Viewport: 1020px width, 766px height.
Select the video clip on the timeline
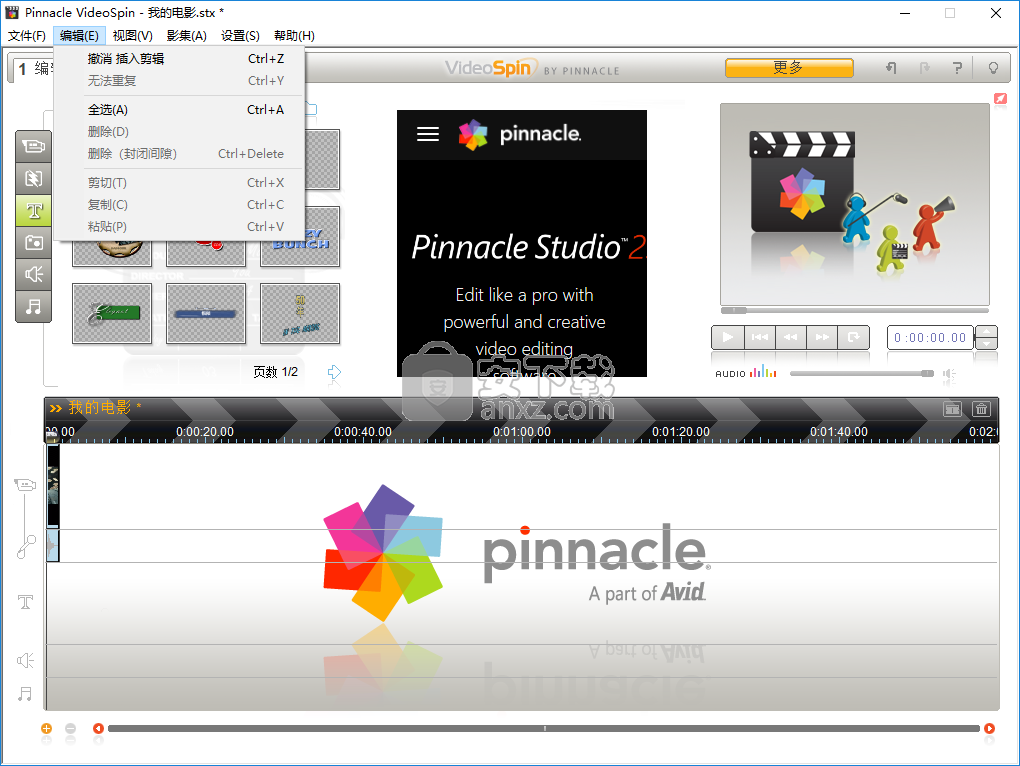click(x=53, y=486)
